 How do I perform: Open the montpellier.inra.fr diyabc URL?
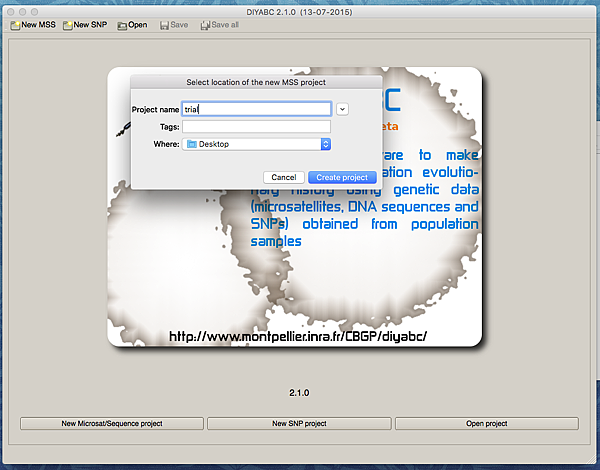(298, 336)
